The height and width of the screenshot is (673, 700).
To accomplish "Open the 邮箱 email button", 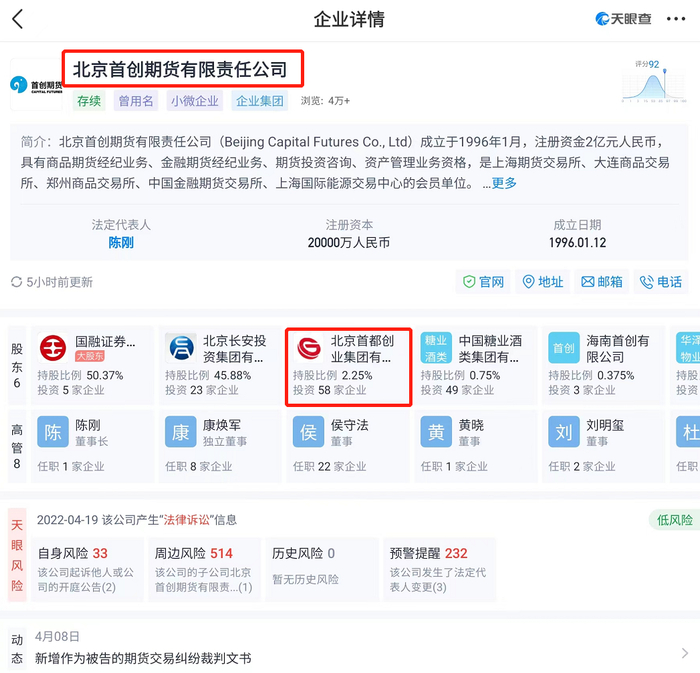I will click(602, 282).
